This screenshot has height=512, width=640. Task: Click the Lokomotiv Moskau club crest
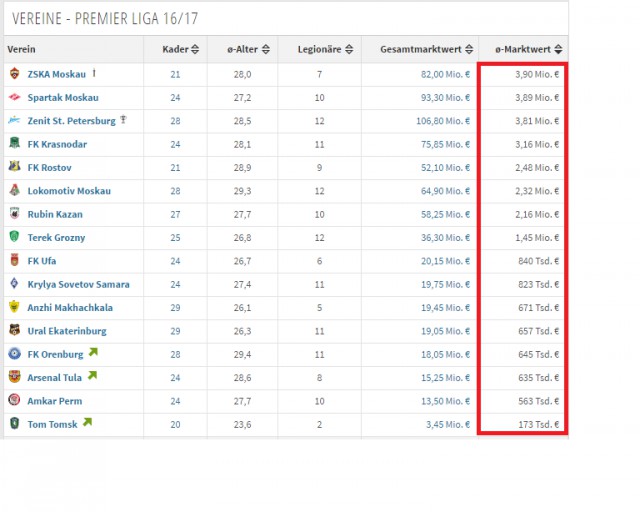[15, 190]
